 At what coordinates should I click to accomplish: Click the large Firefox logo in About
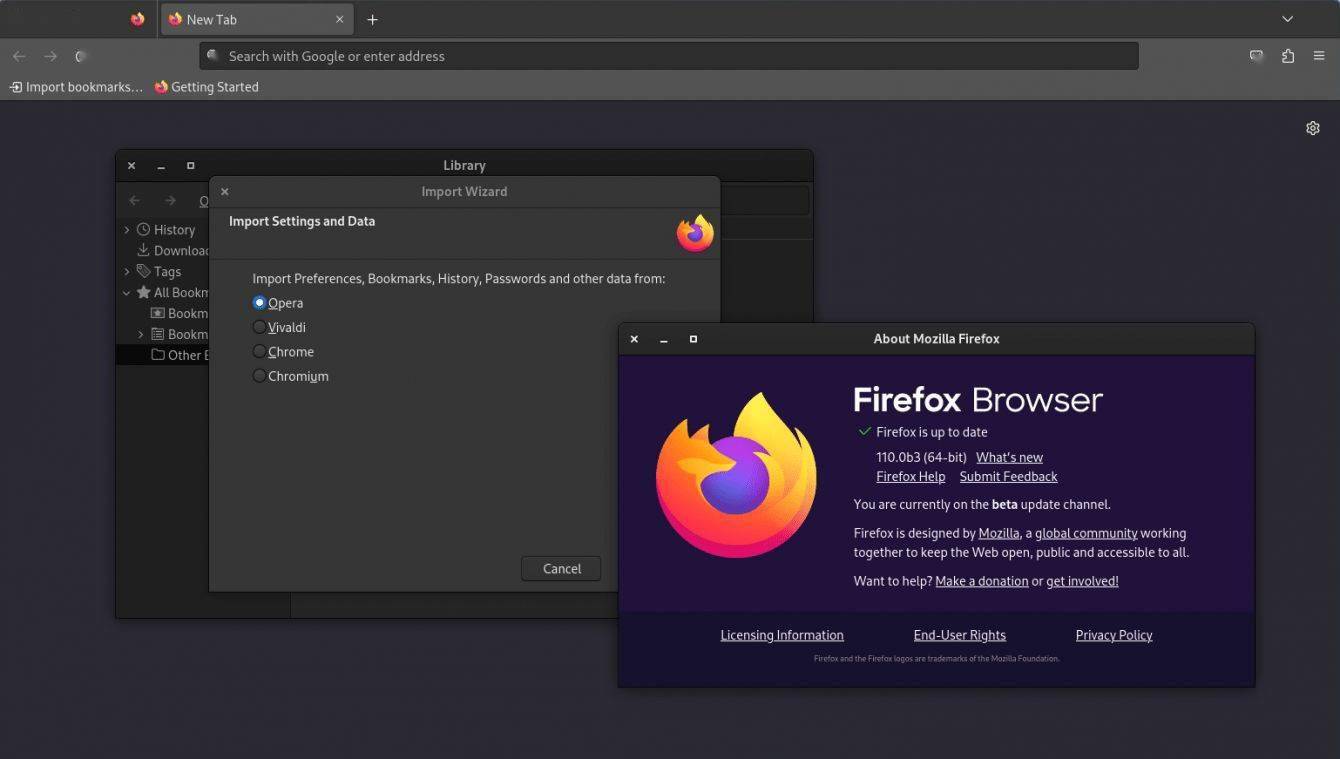point(736,474)
